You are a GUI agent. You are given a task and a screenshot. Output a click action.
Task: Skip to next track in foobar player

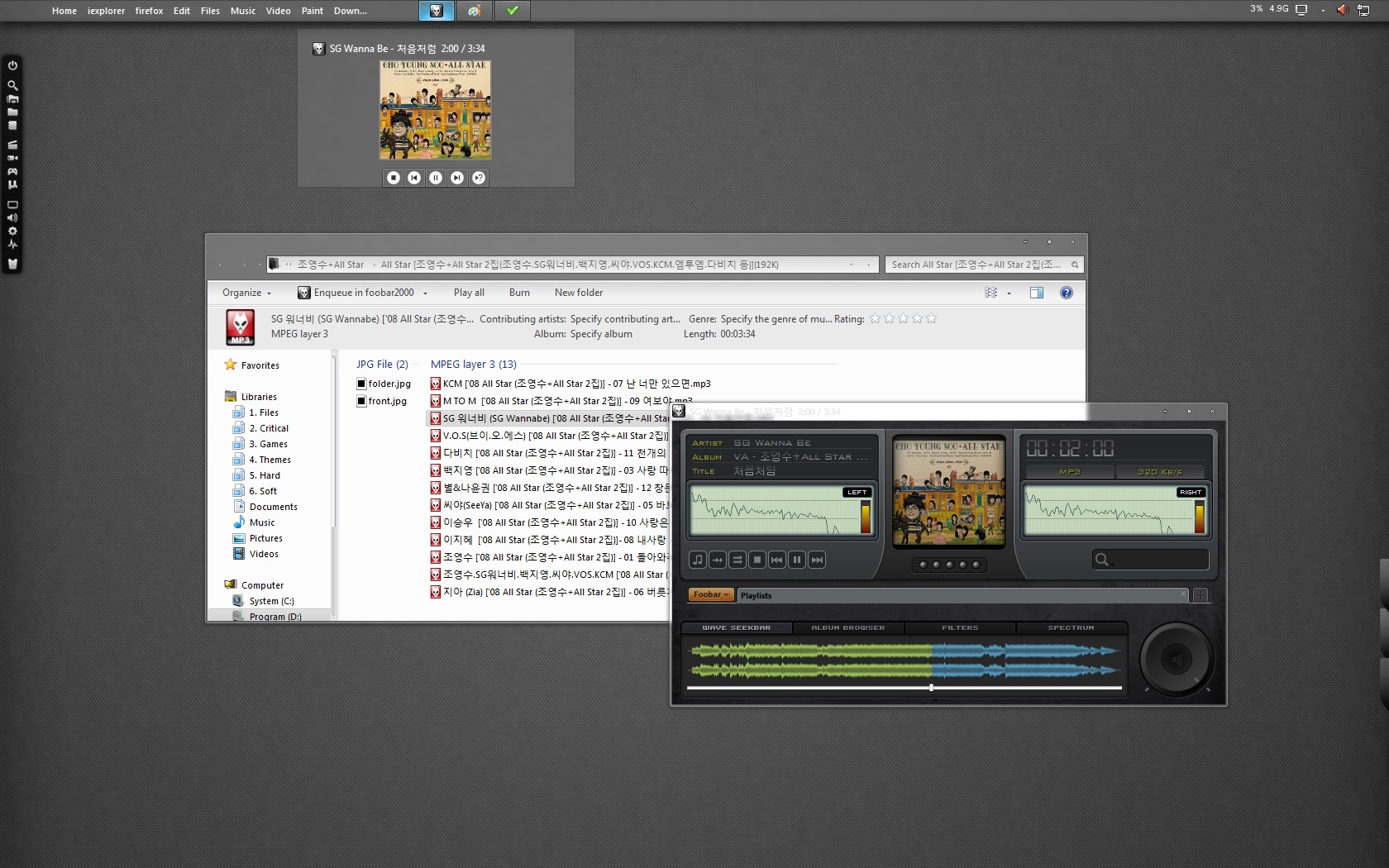pyautogui.click(x=817, y=560)
